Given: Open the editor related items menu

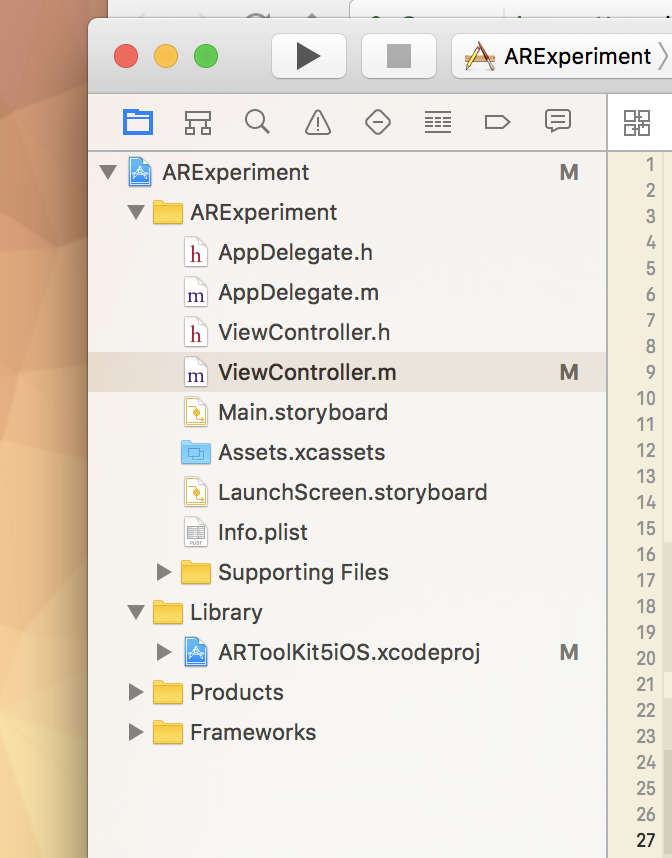Looking at the screenshot, I should pos(636,123).
